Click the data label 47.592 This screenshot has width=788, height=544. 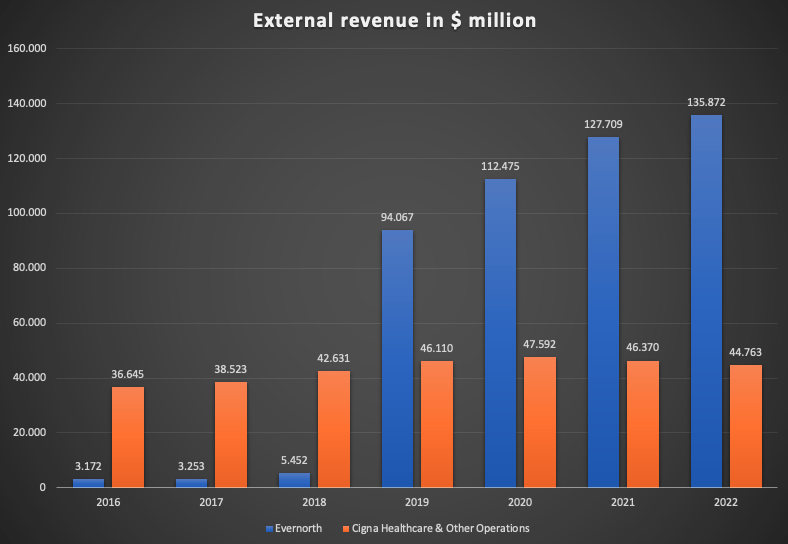pos(540,344)
